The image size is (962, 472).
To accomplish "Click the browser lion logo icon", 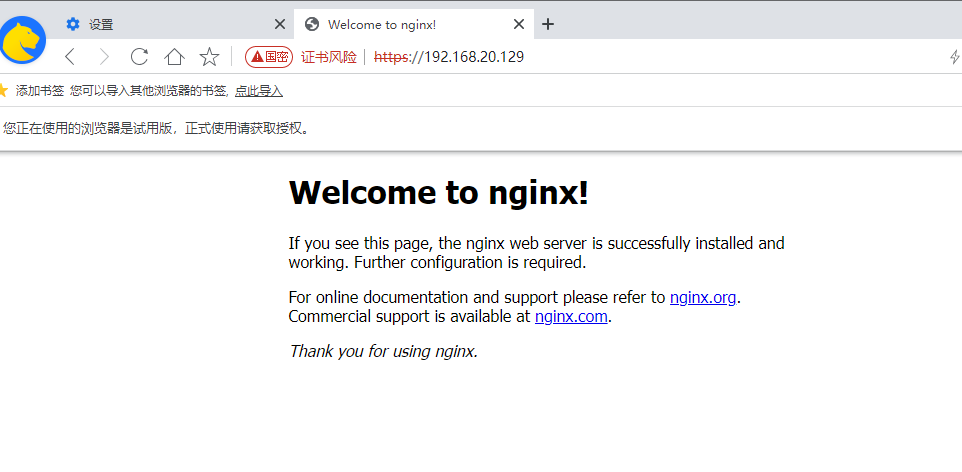I will pos(23,40).
